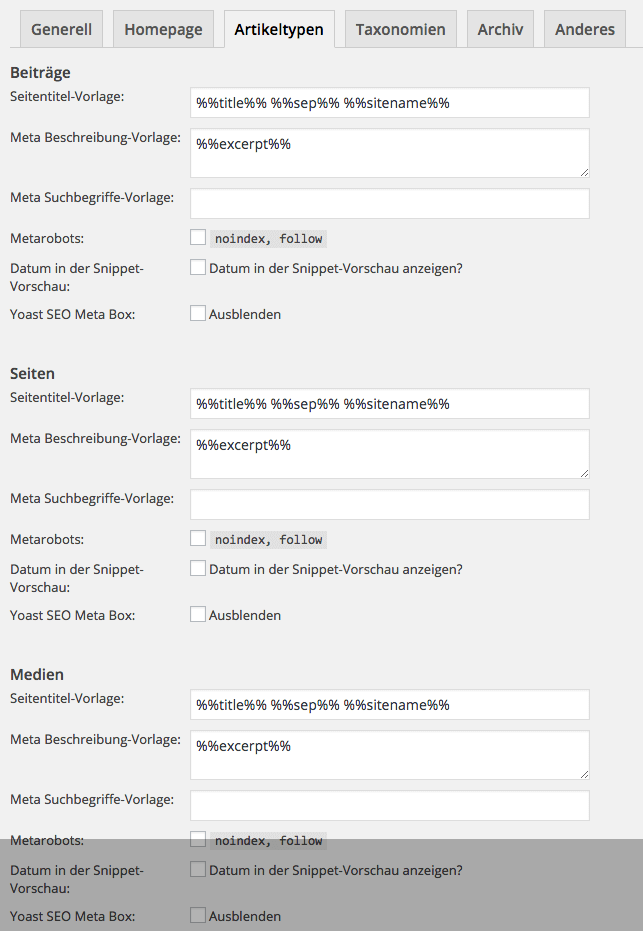This screenshot has height=931, width=643.
Task: Click the resize handle of Beiträge description textarea
Action: 584,172
